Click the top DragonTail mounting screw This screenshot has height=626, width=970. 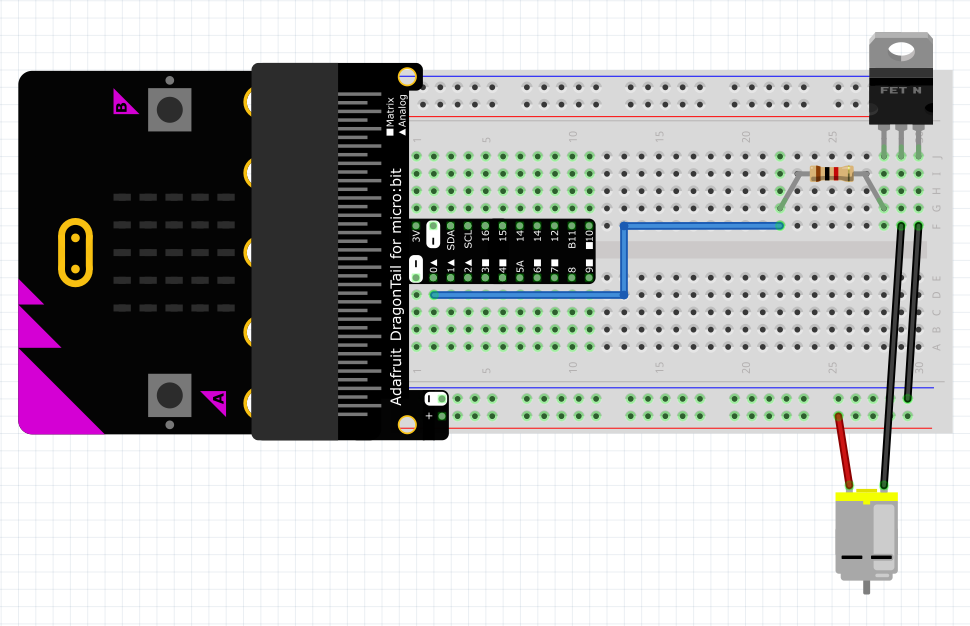(x=407, y=76)
